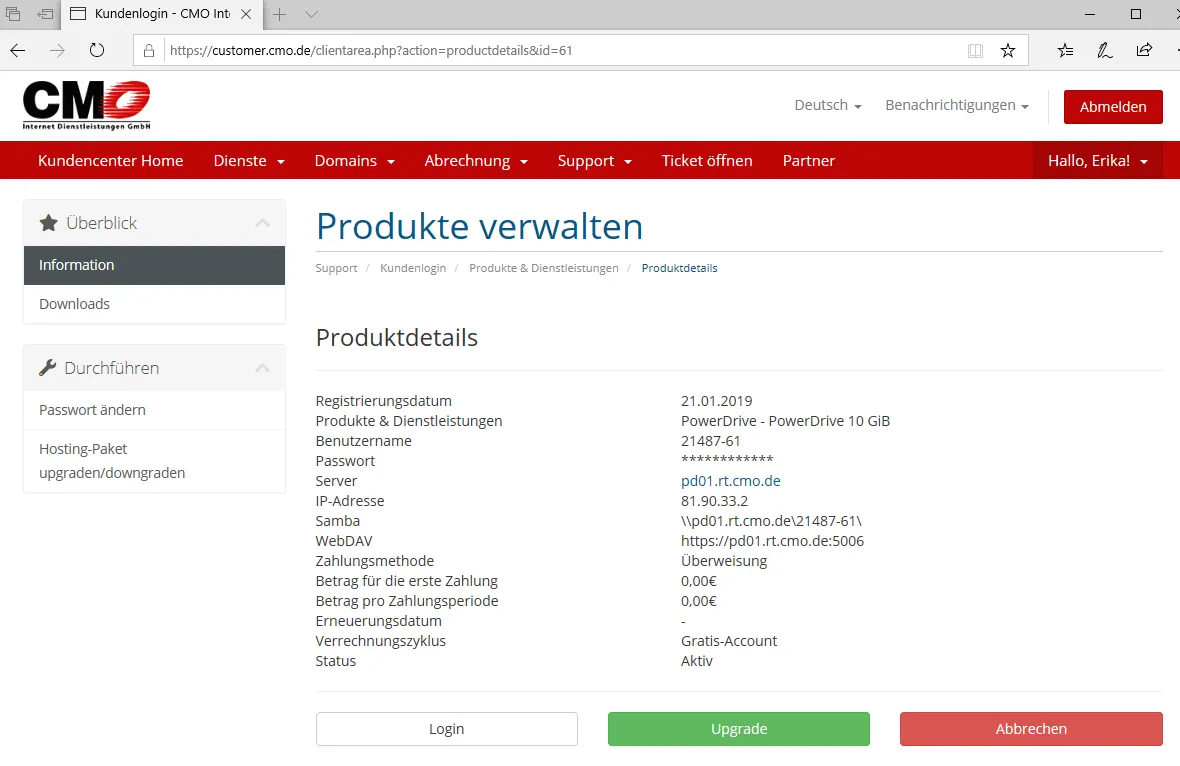
Task: Open the Partner nav item
Action: point(809,160)
